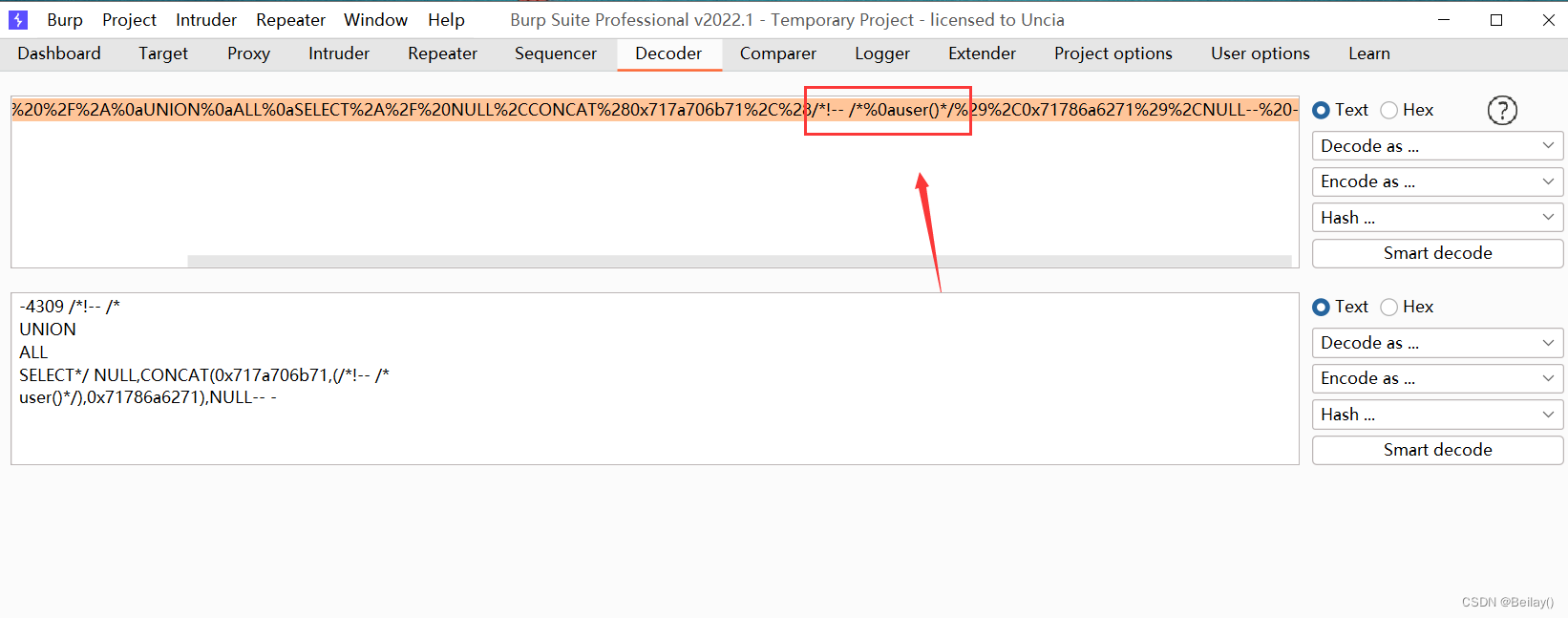Open the Decoder help question mark icon
1568x618 pixels.
1502,111
